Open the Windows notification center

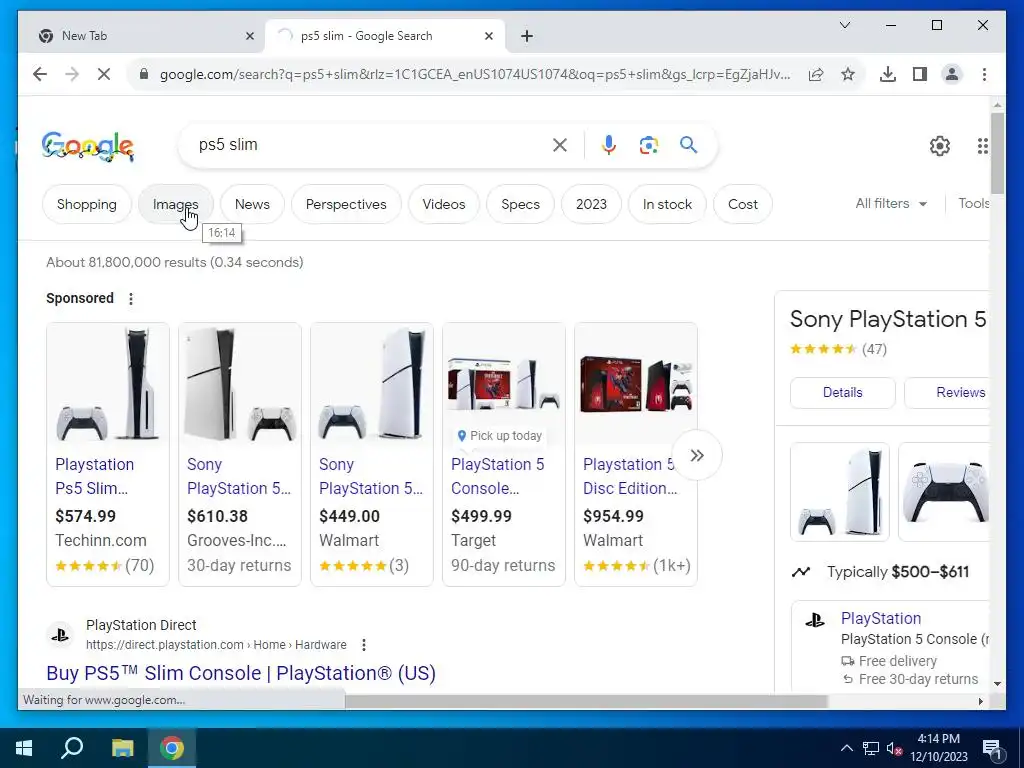pyautogui.click(x=992, y=748)
